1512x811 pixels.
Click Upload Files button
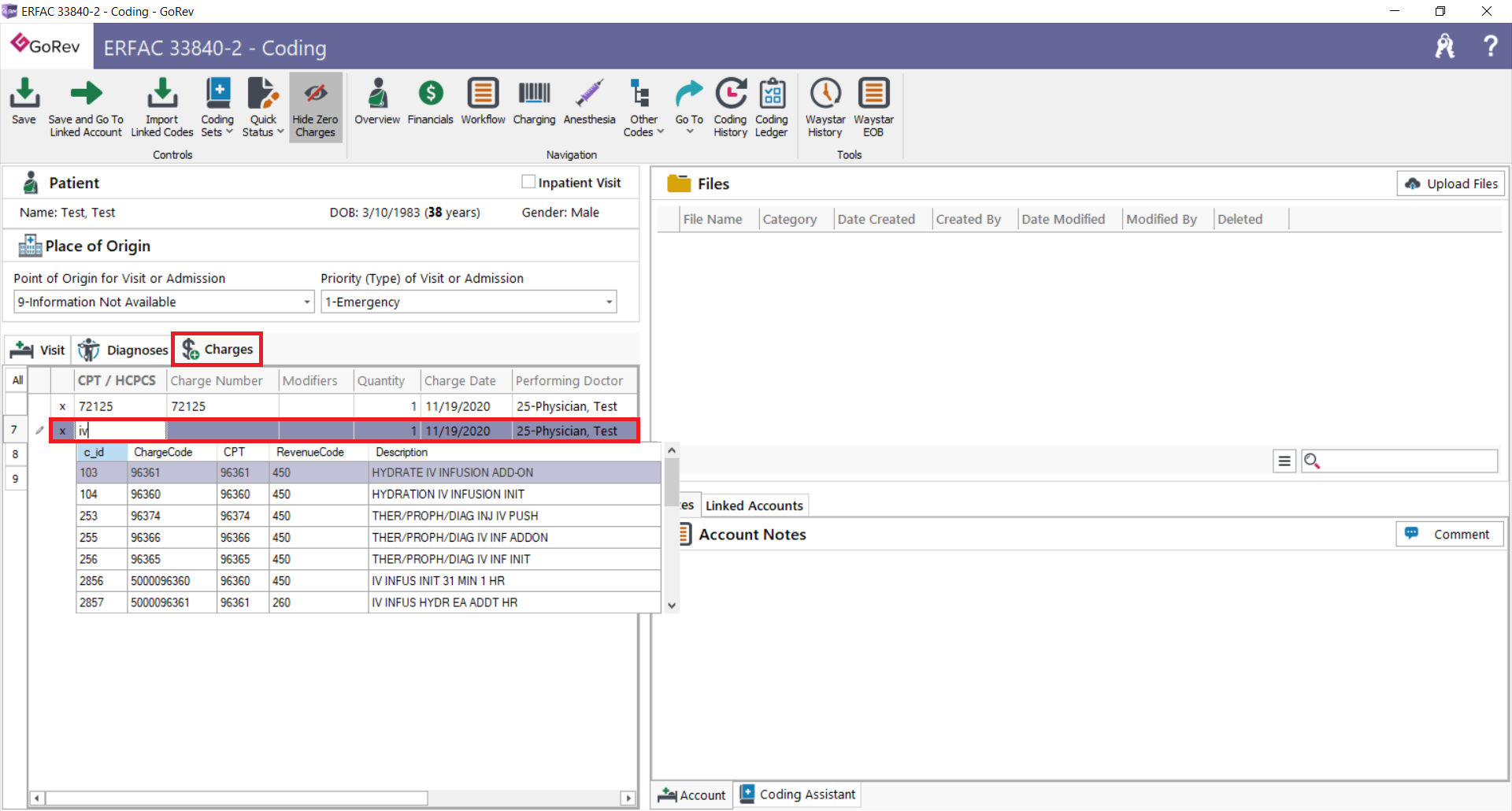point(1451,183)
